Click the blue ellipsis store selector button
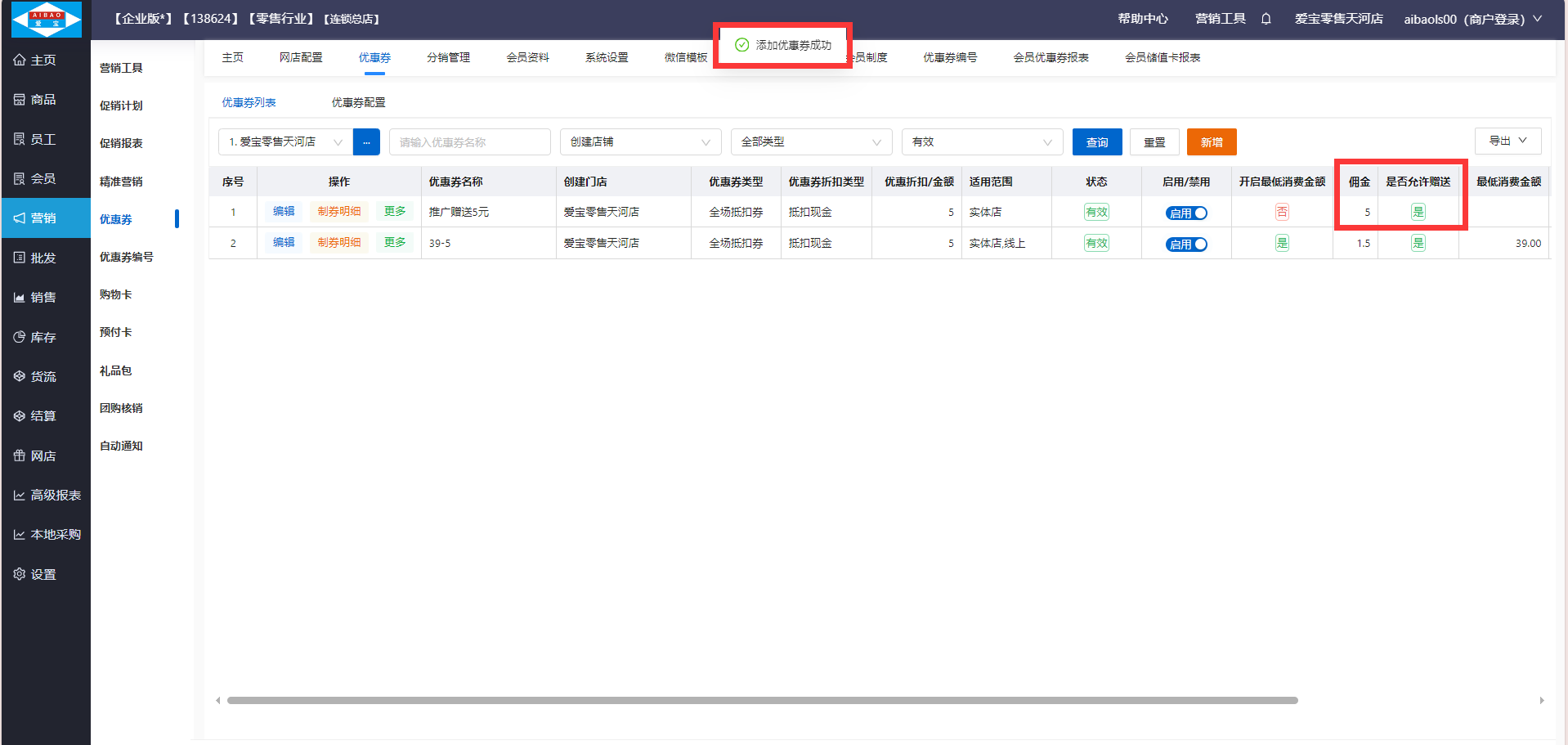The width and height of the screenshot is (1568, 745). point(366,141)
